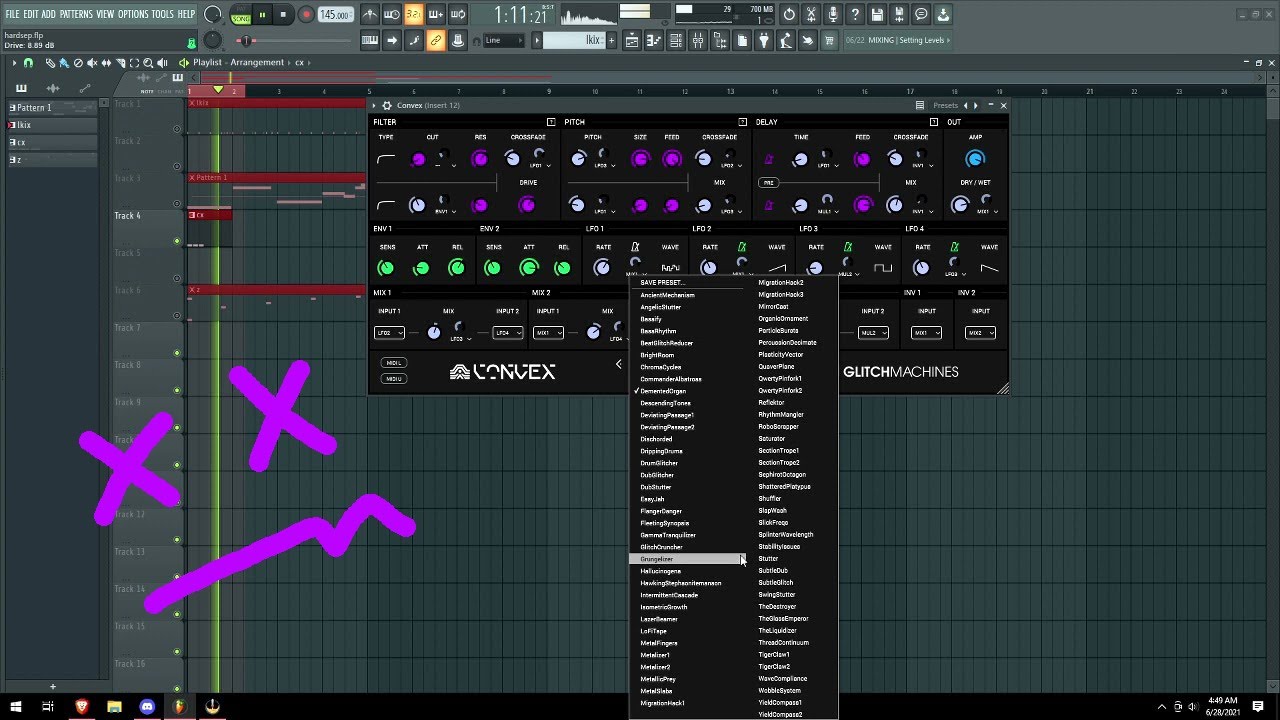Click the MIDI U button in Convex

393,378
